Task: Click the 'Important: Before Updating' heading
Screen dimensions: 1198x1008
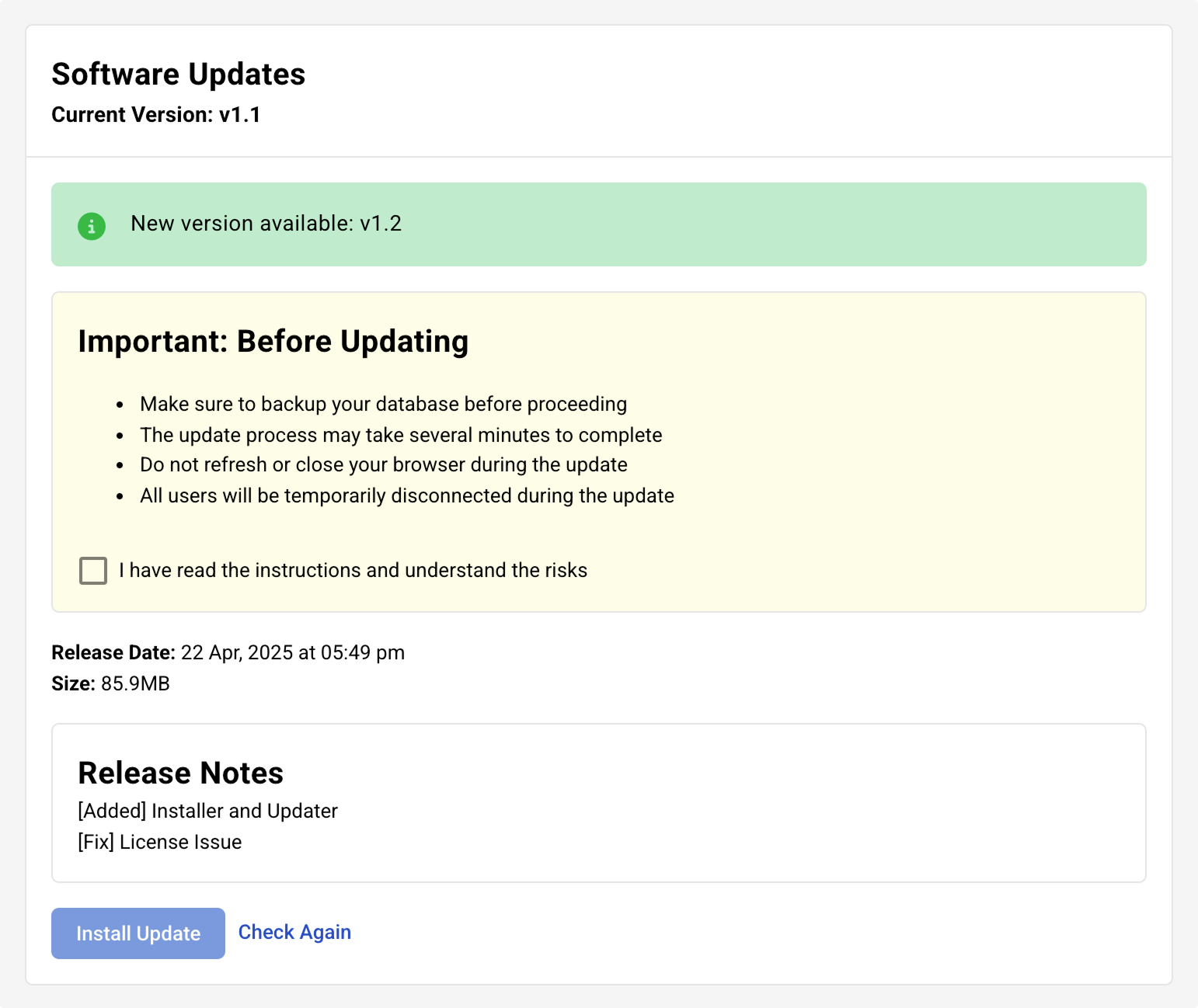Action: (273, 342)
